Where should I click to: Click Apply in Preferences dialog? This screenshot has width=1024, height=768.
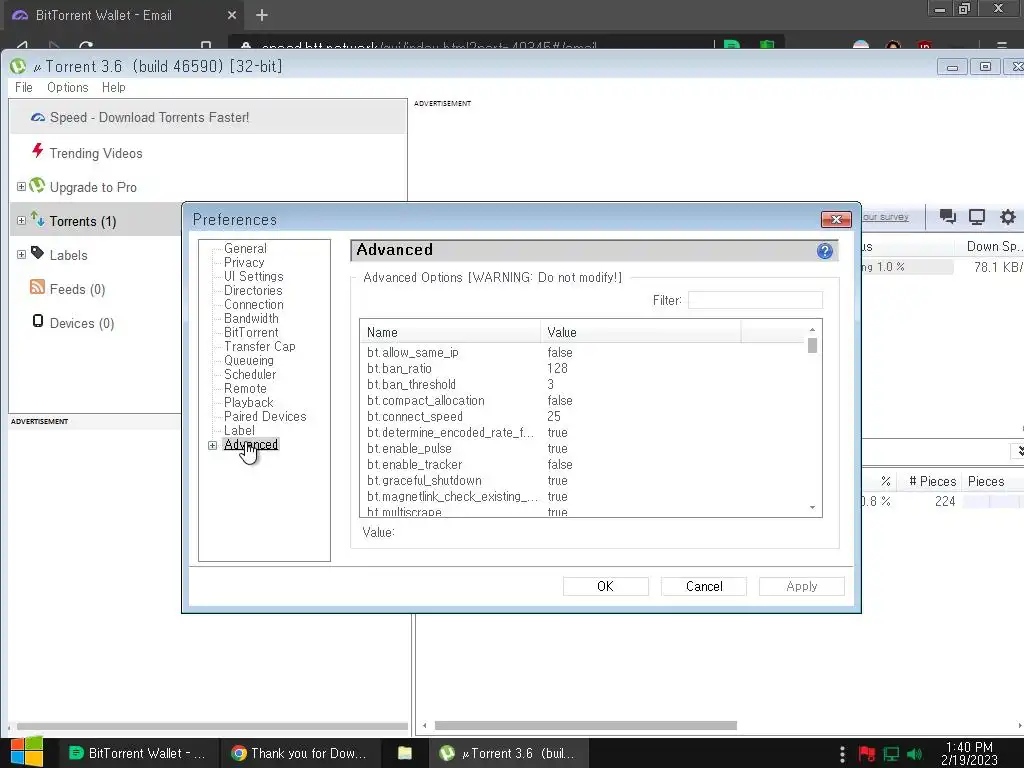[x=801, y=586]
